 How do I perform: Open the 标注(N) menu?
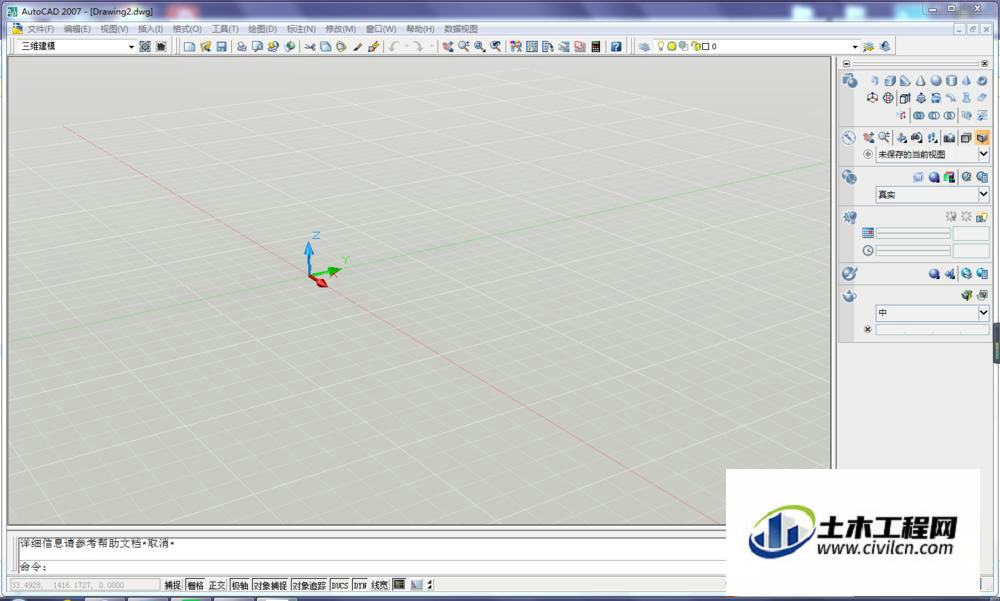301,29
